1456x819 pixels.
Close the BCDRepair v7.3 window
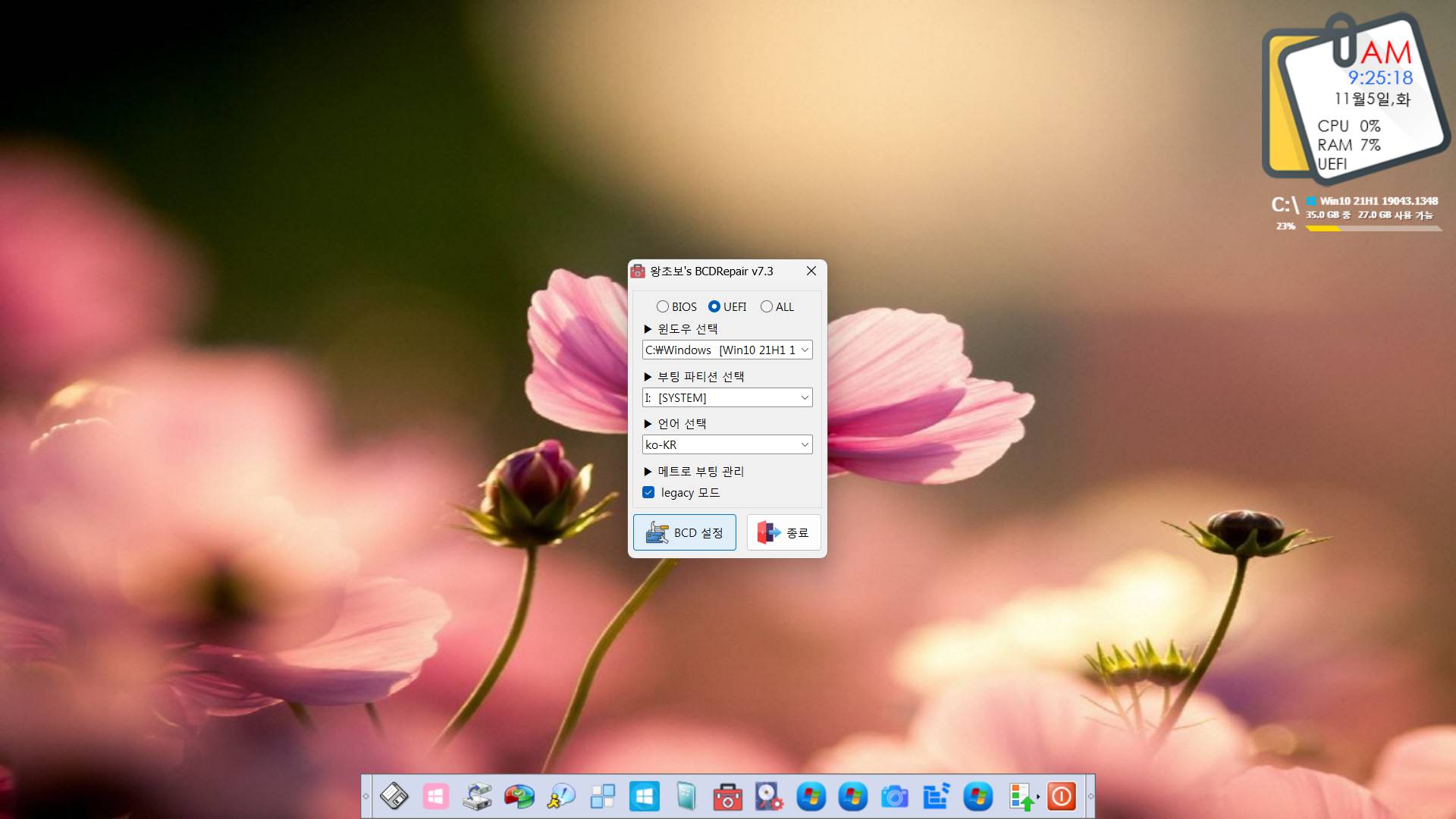tap(811, 271)
